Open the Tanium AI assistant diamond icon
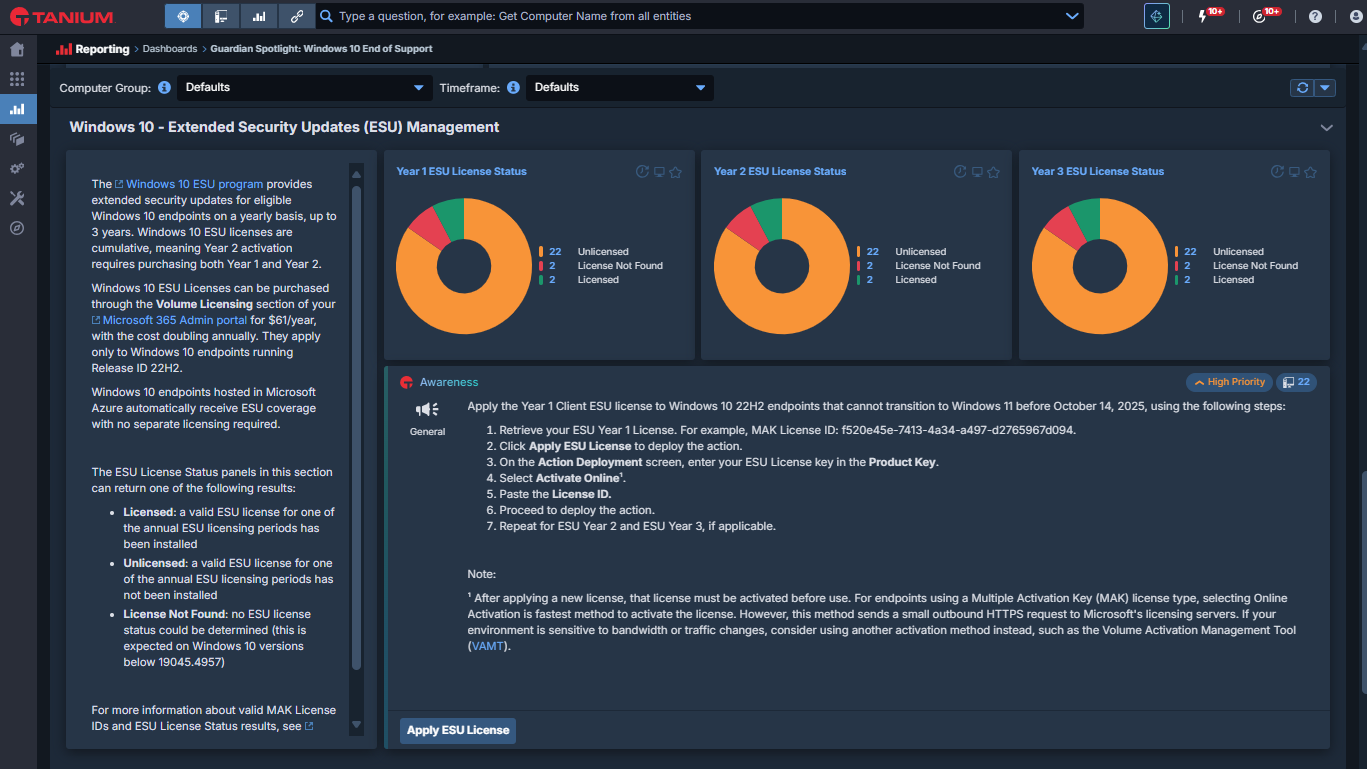This screenshot has width=1367, height=769. 1157,16
